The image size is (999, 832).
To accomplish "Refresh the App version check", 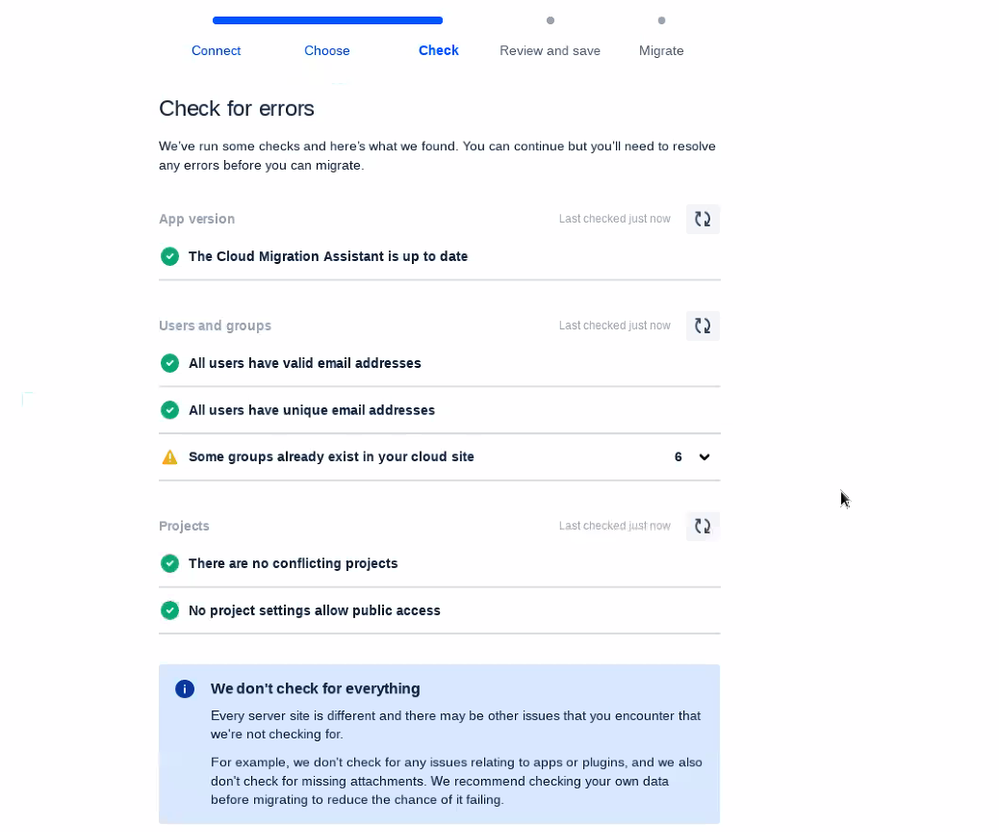I will (703, 219).
